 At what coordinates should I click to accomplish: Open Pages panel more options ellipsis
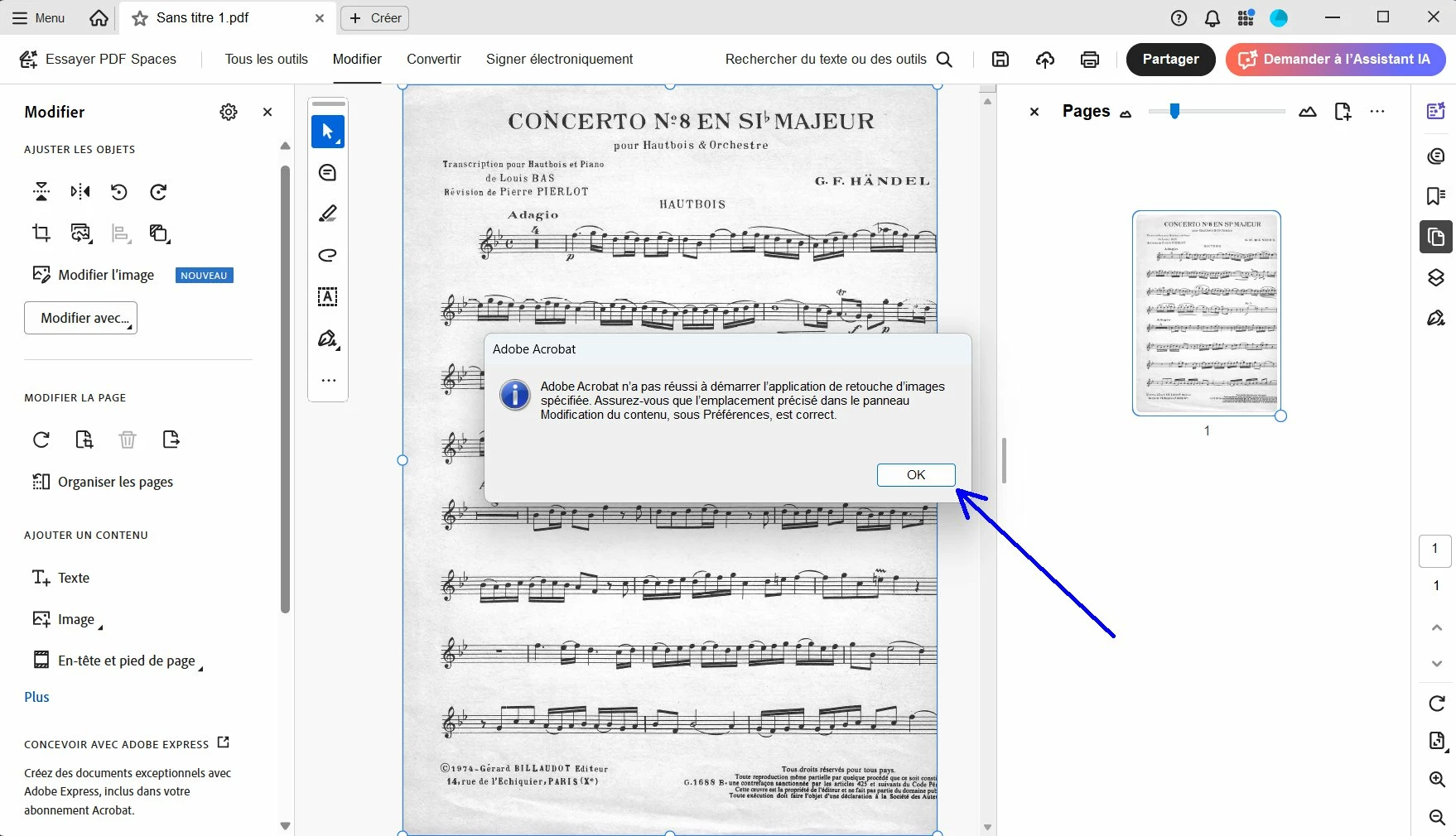(x=1377, y=112)
